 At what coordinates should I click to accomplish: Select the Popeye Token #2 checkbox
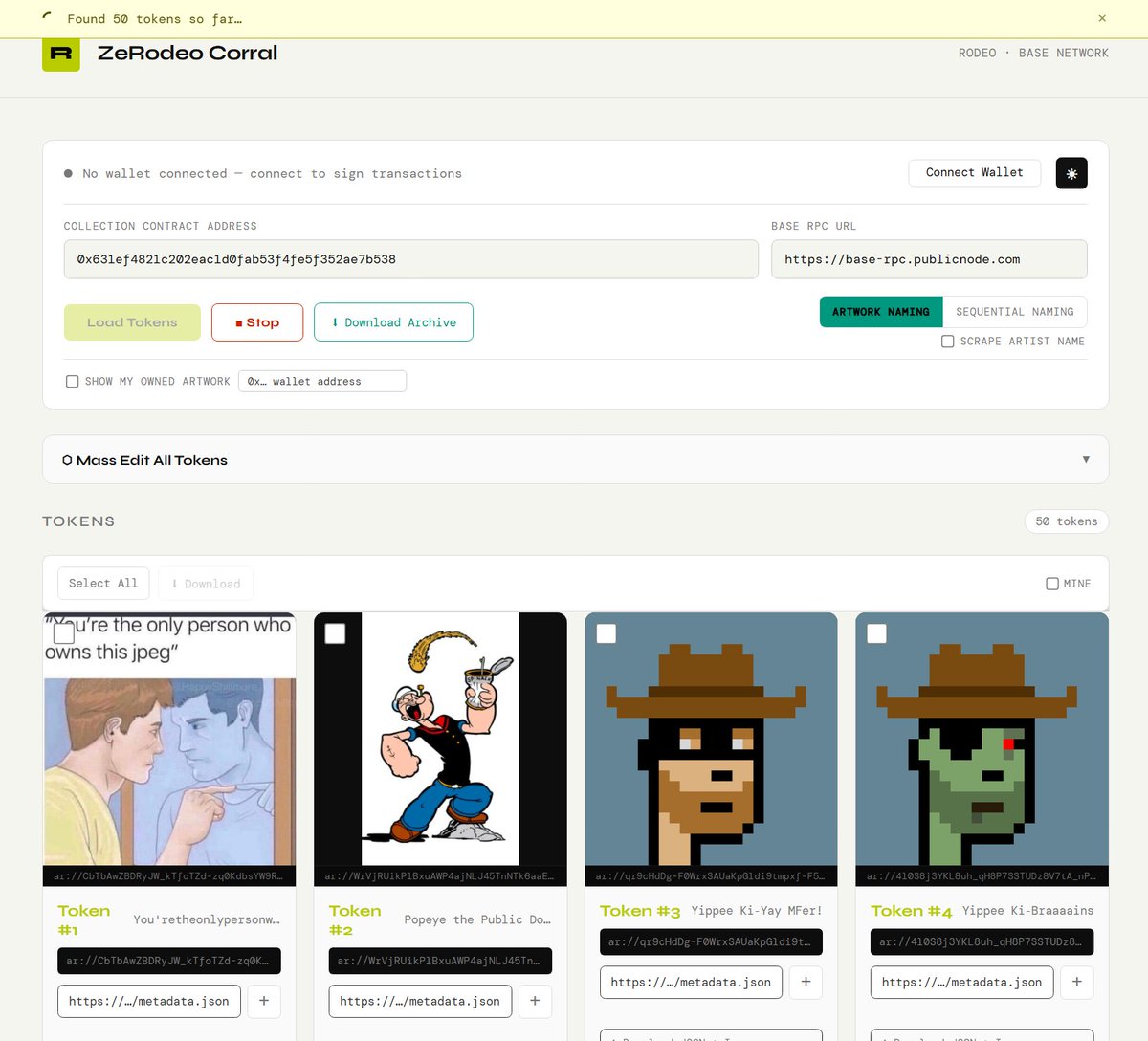(x=335, y=633)
